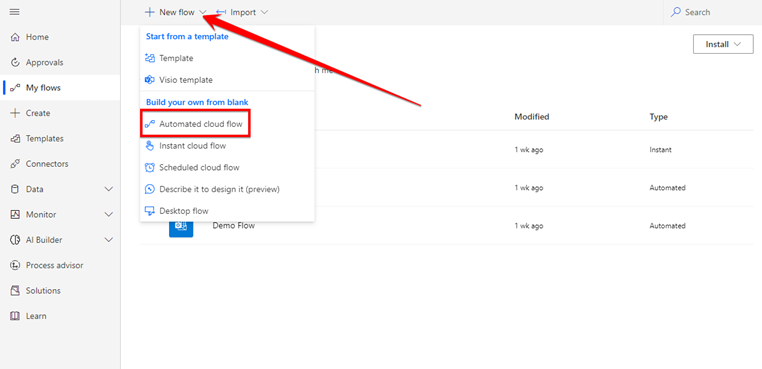Open the Install dropdown button
Image resolution: width=762 pixels, height=369 pixels.
pyautogui.click(x=723, y=44)
